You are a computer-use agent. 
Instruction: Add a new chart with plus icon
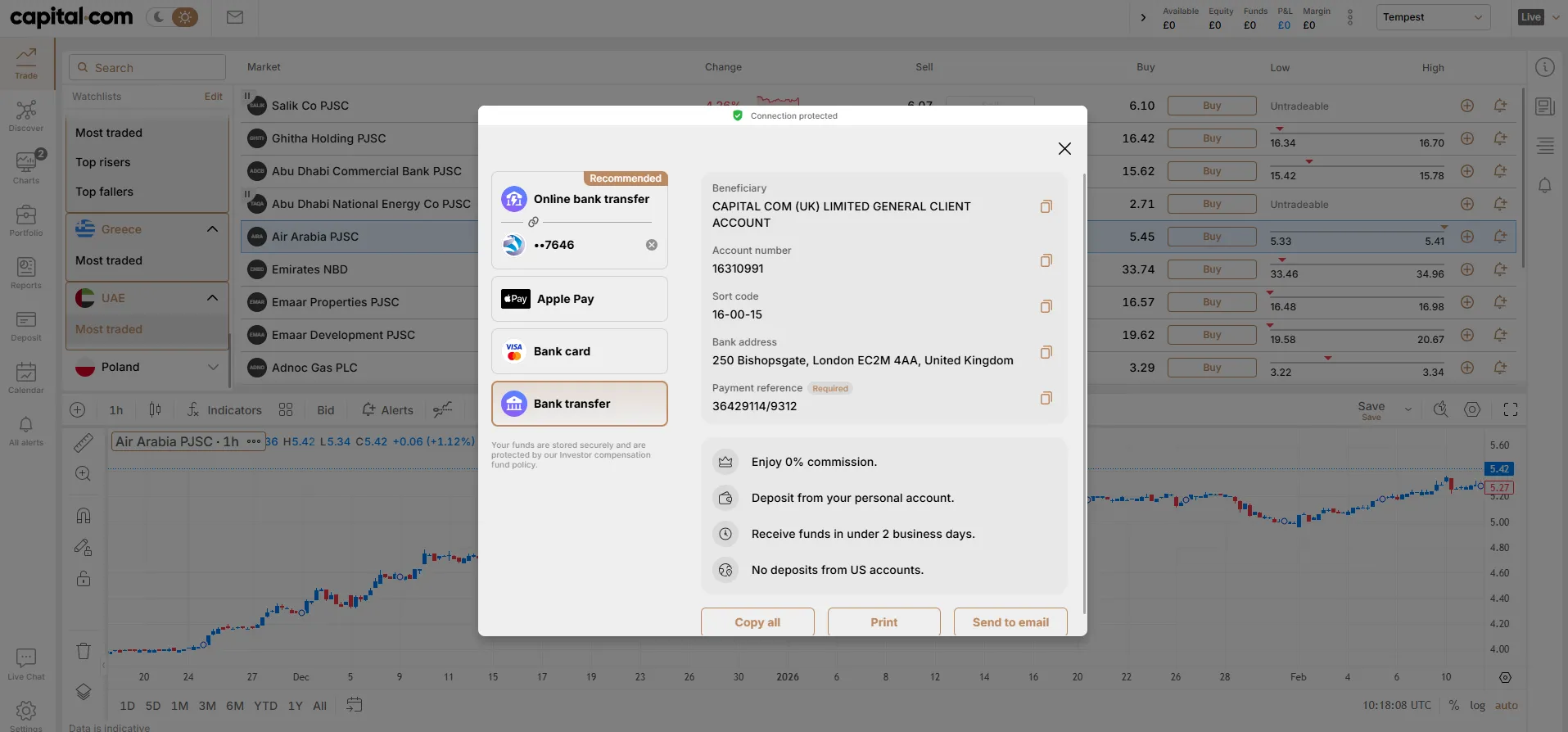click(78, 410)
